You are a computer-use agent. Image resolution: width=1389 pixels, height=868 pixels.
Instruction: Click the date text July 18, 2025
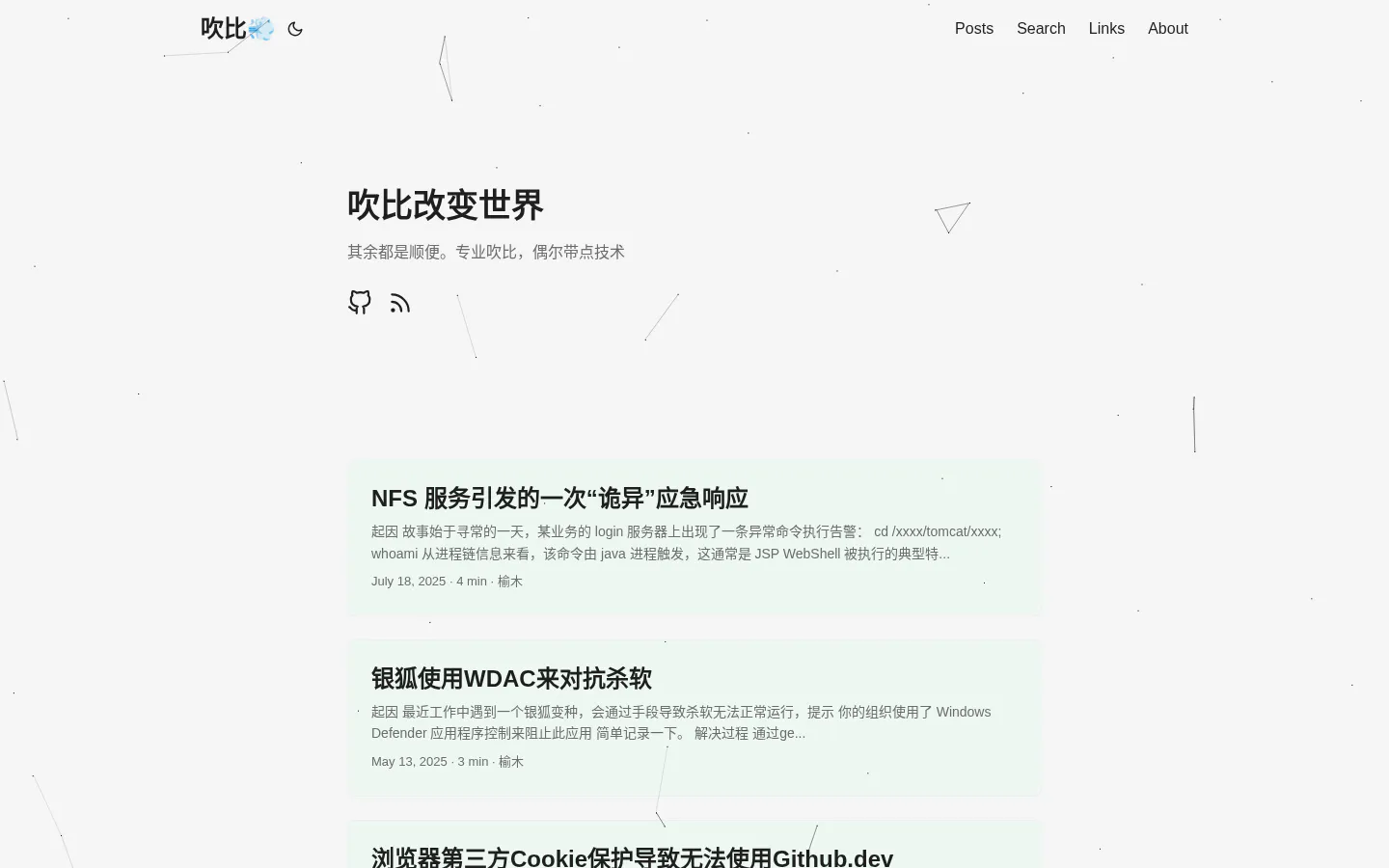click(x=408, y=582)
